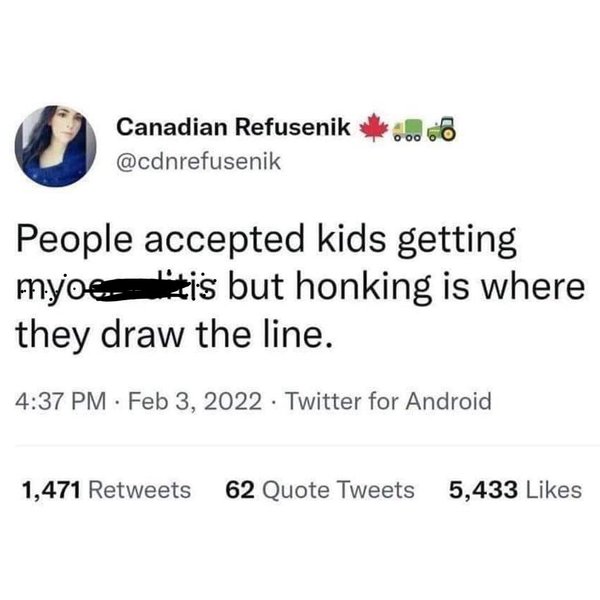This screenshot has height=600, width=600.
Task: Click the Feb 3, 2022 date
Action: 182,402
